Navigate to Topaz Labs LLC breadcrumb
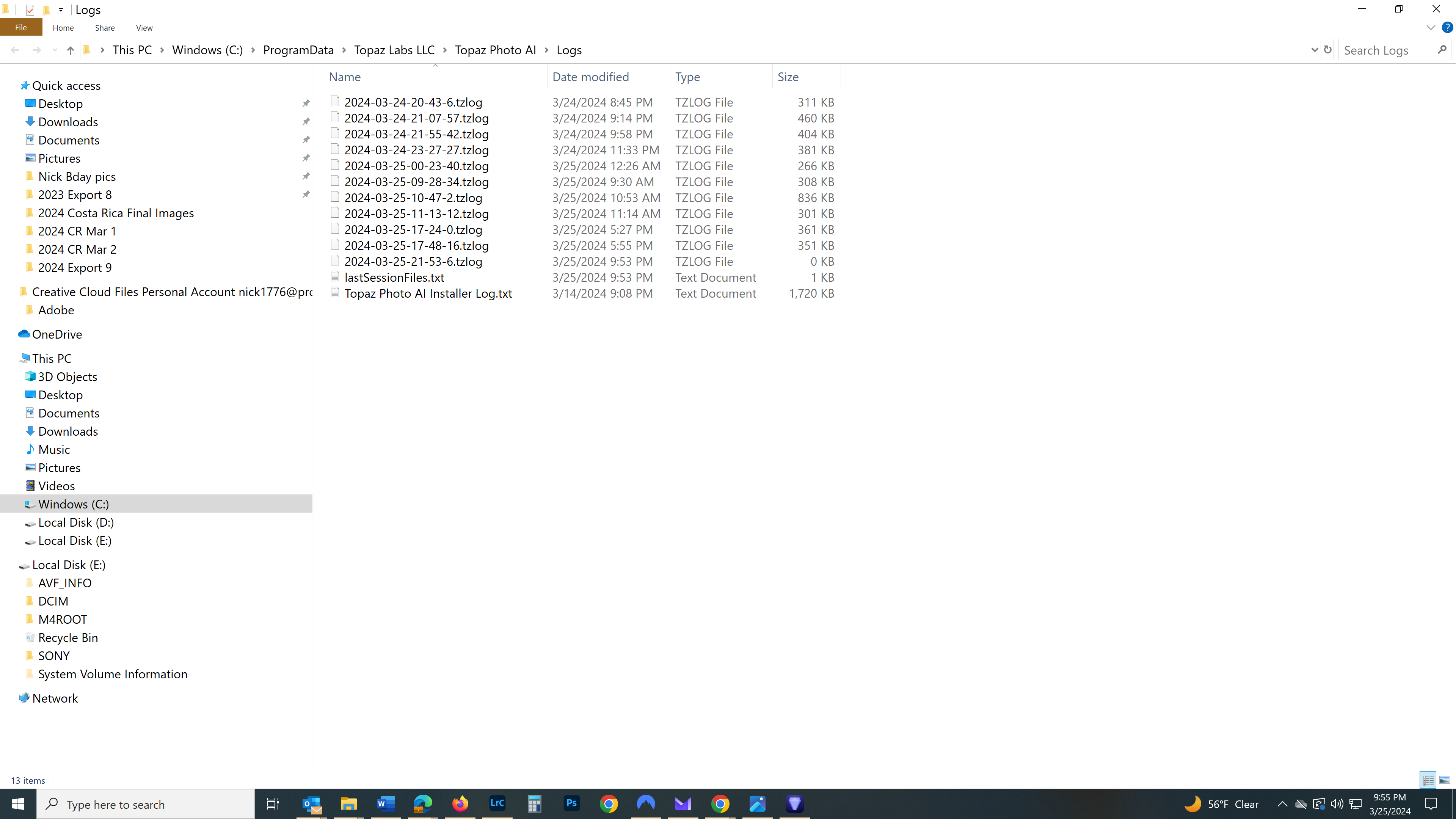1456x819 pixels. coord(394,50)
